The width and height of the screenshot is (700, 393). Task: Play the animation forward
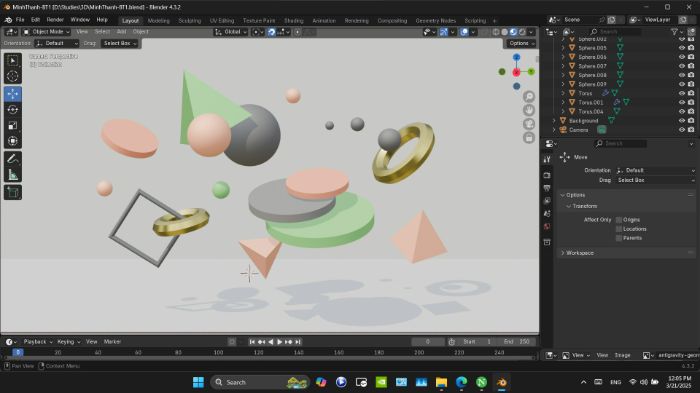pos(279,342)
